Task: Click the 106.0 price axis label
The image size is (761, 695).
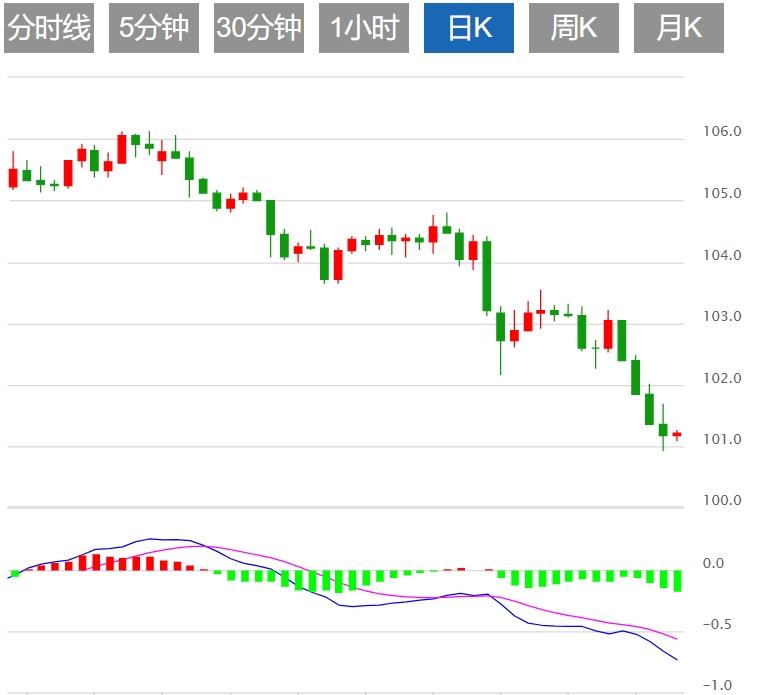Action: pyautogui.click(x=724, y=132)
